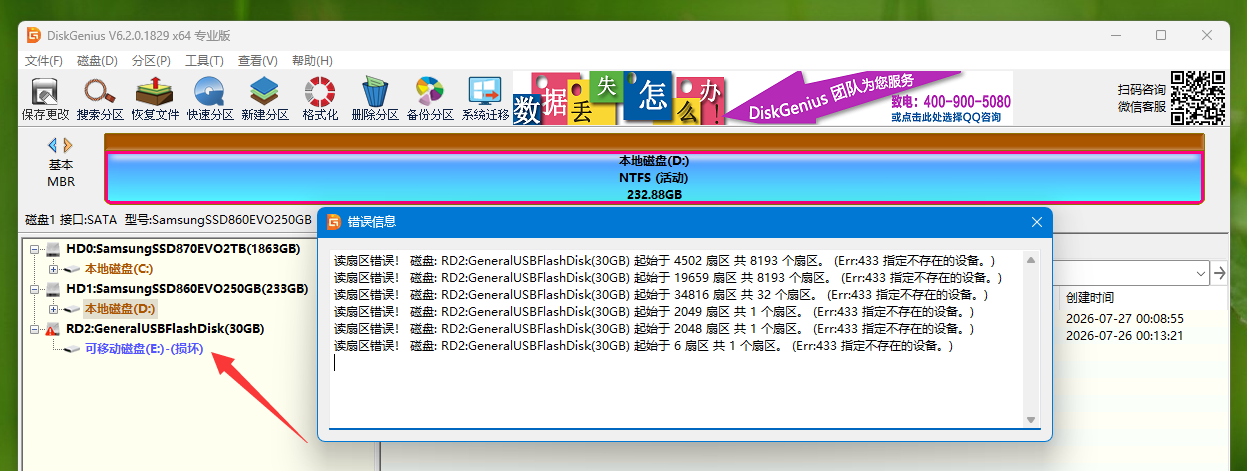Click the 数电: 400-900-5080 phone number
This screenshot has height=471, width=1247.
coord(951,101)
